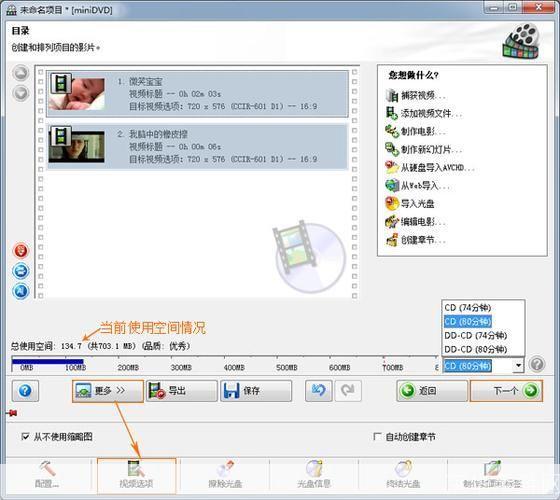Click the grey help icon beside disc type dropdown
Image resolution: width=560 pixels, height=500 pixels.
536,364
